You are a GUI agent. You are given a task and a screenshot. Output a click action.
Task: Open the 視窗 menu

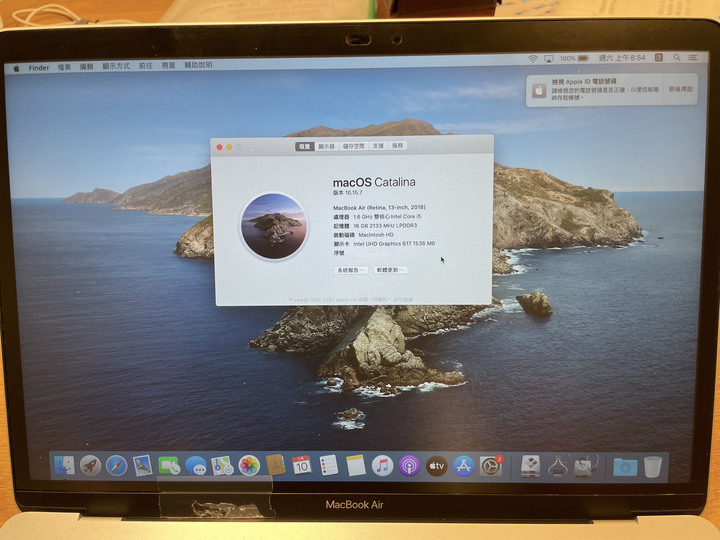tap(168, 65)
